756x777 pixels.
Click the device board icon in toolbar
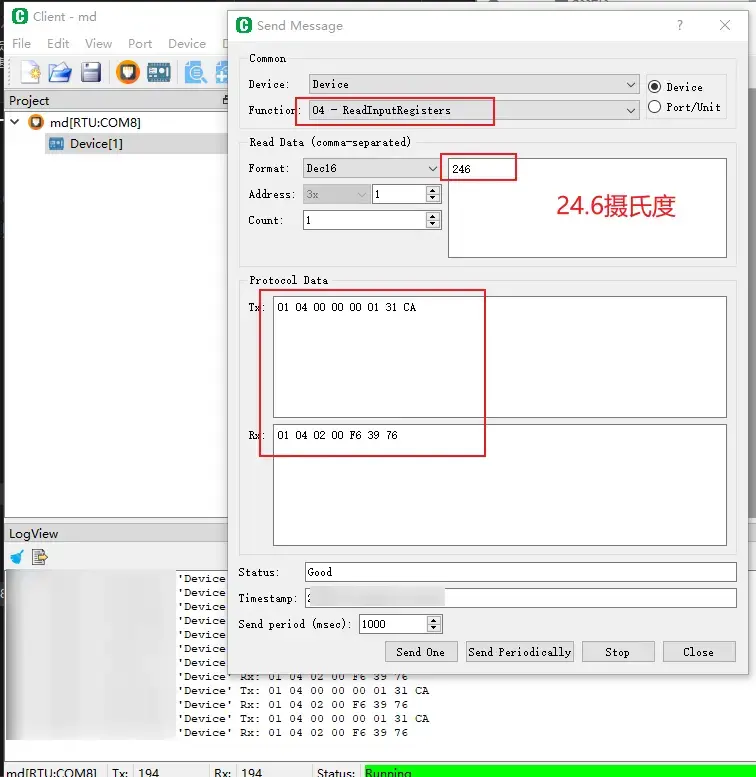159,72
